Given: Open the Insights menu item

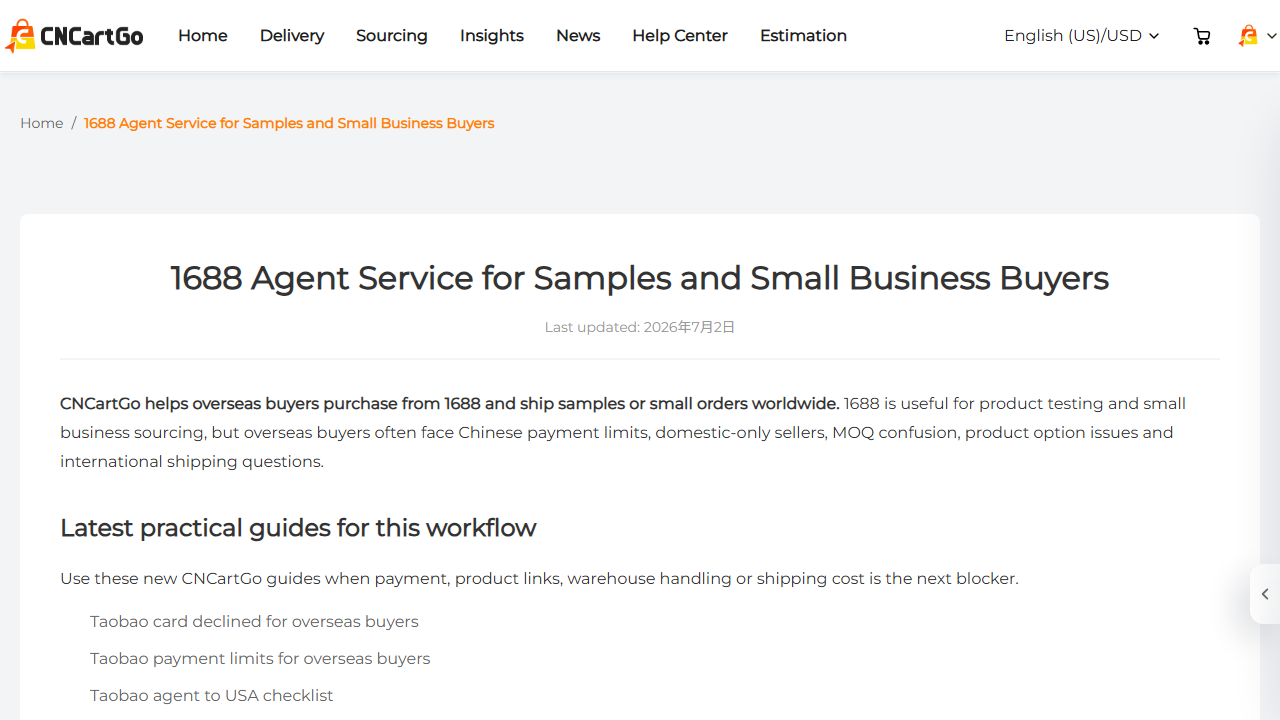Looking at the screenshot, I should [x=492, y=36].
